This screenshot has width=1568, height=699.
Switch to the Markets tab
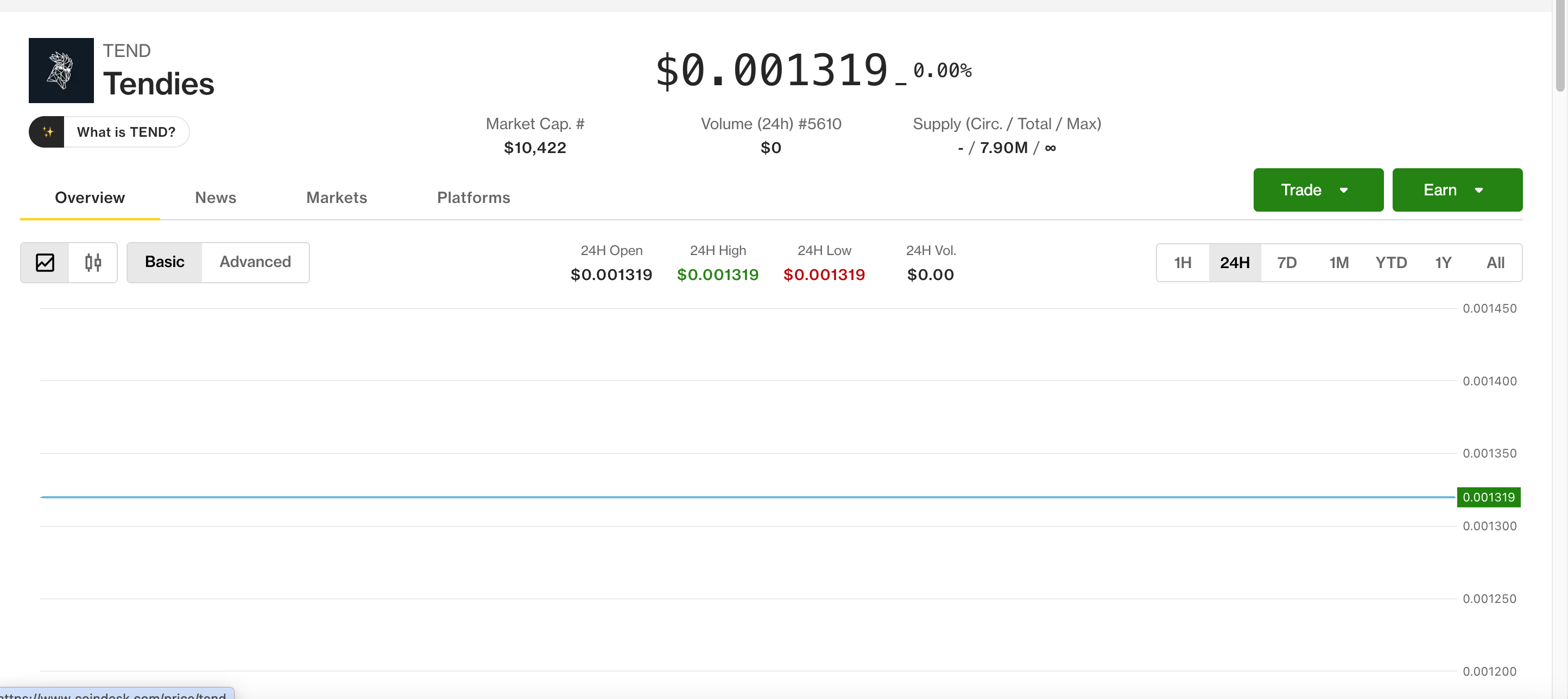tap(337, 197)
